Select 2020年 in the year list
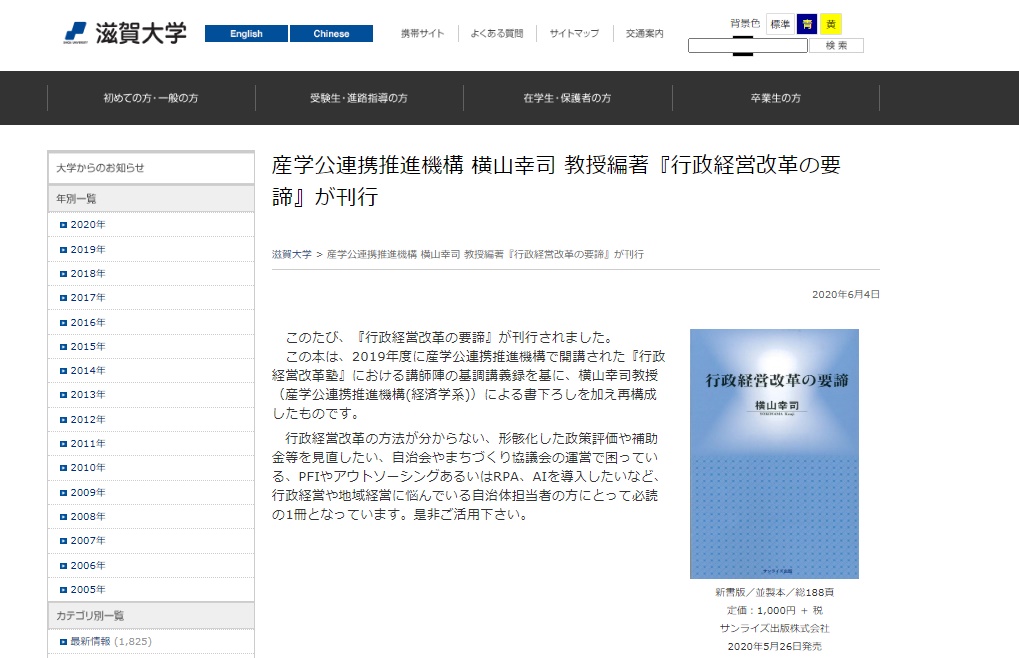Viewport: 1019px width, 658px height. [x=87, y=225]
